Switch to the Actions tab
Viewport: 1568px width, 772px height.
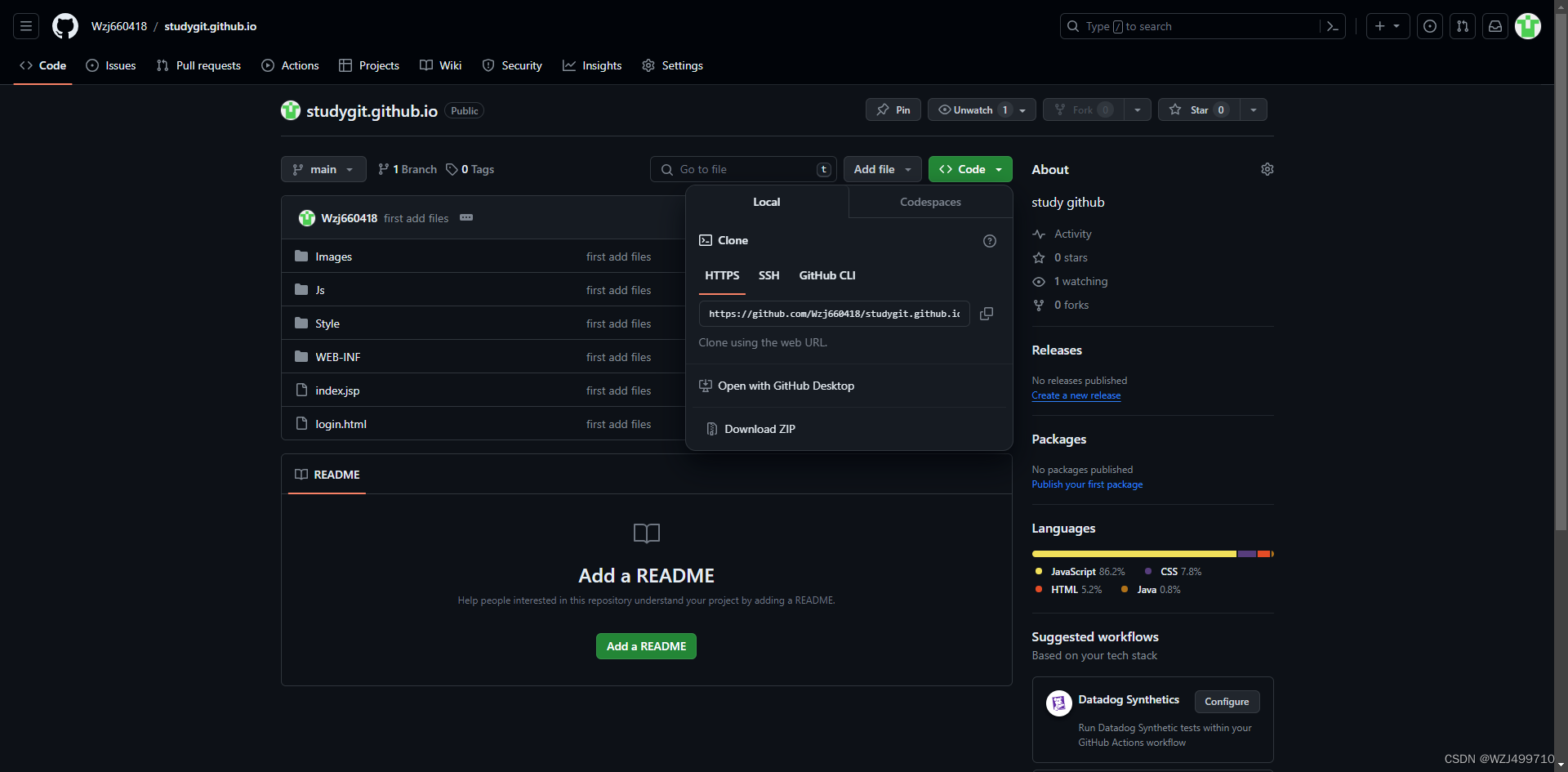(290, 65)
